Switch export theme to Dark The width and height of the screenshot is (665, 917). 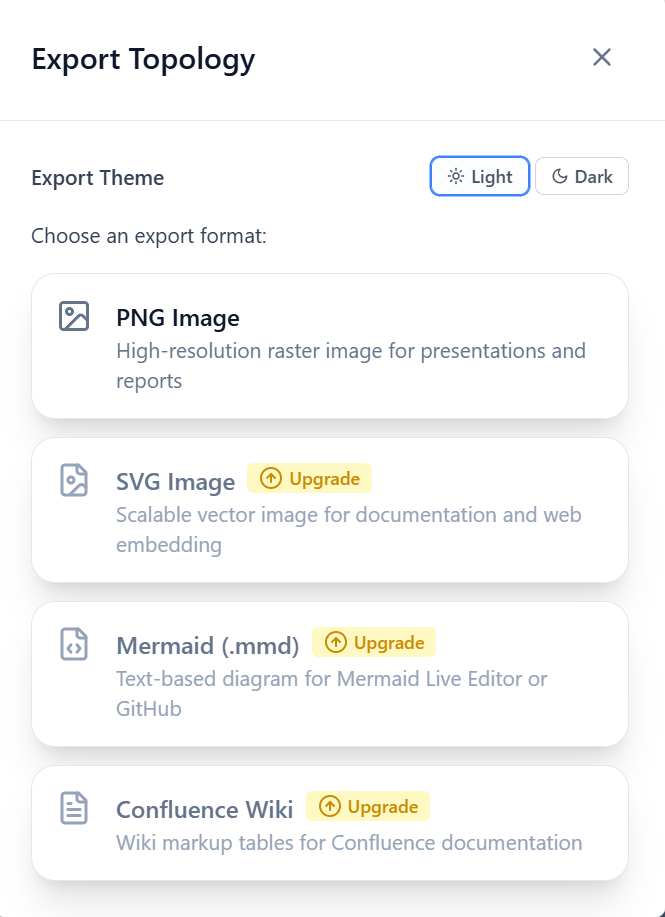[582, 177]
